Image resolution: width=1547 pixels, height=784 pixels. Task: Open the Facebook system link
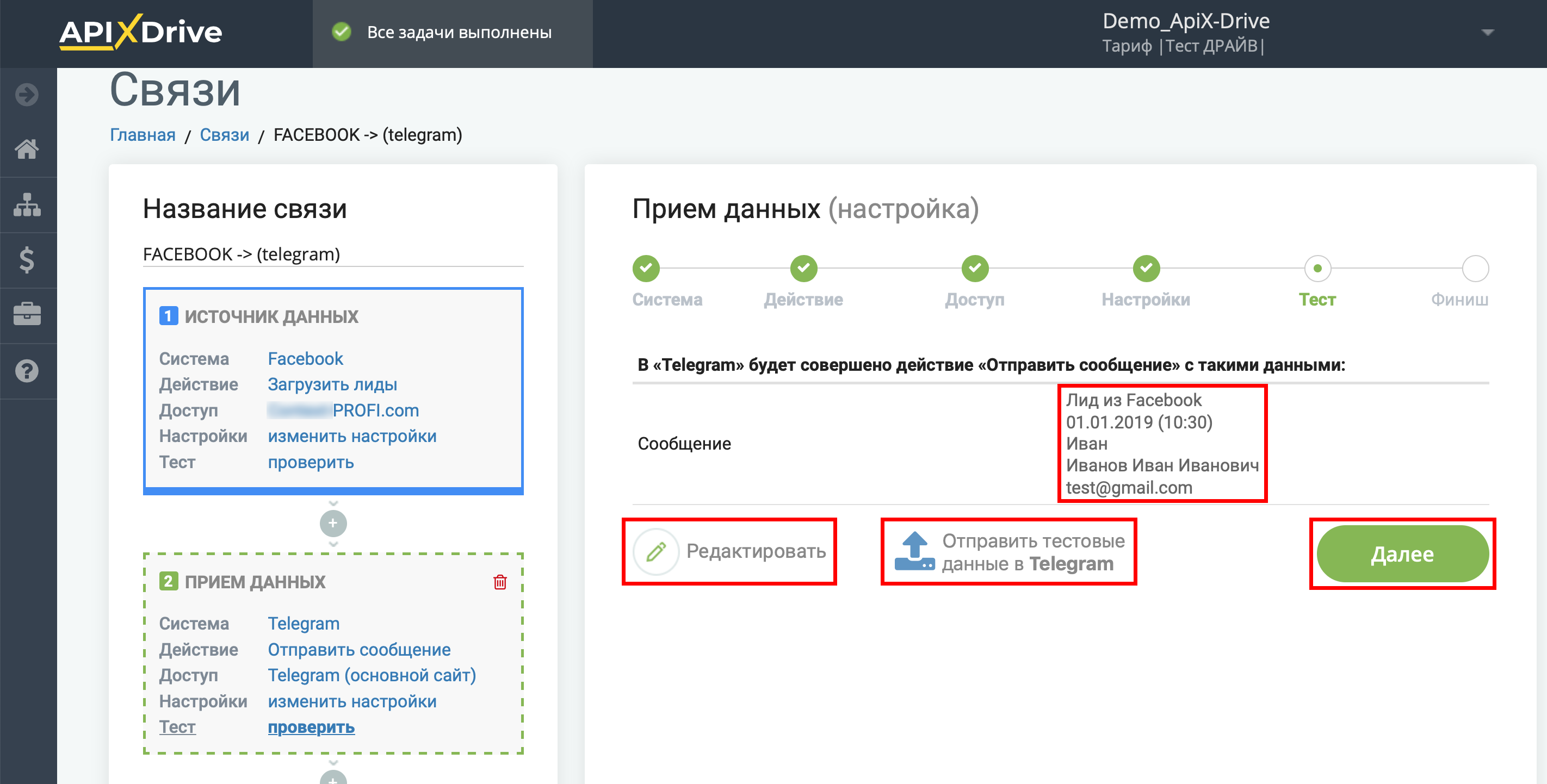(x=305, y=358)
